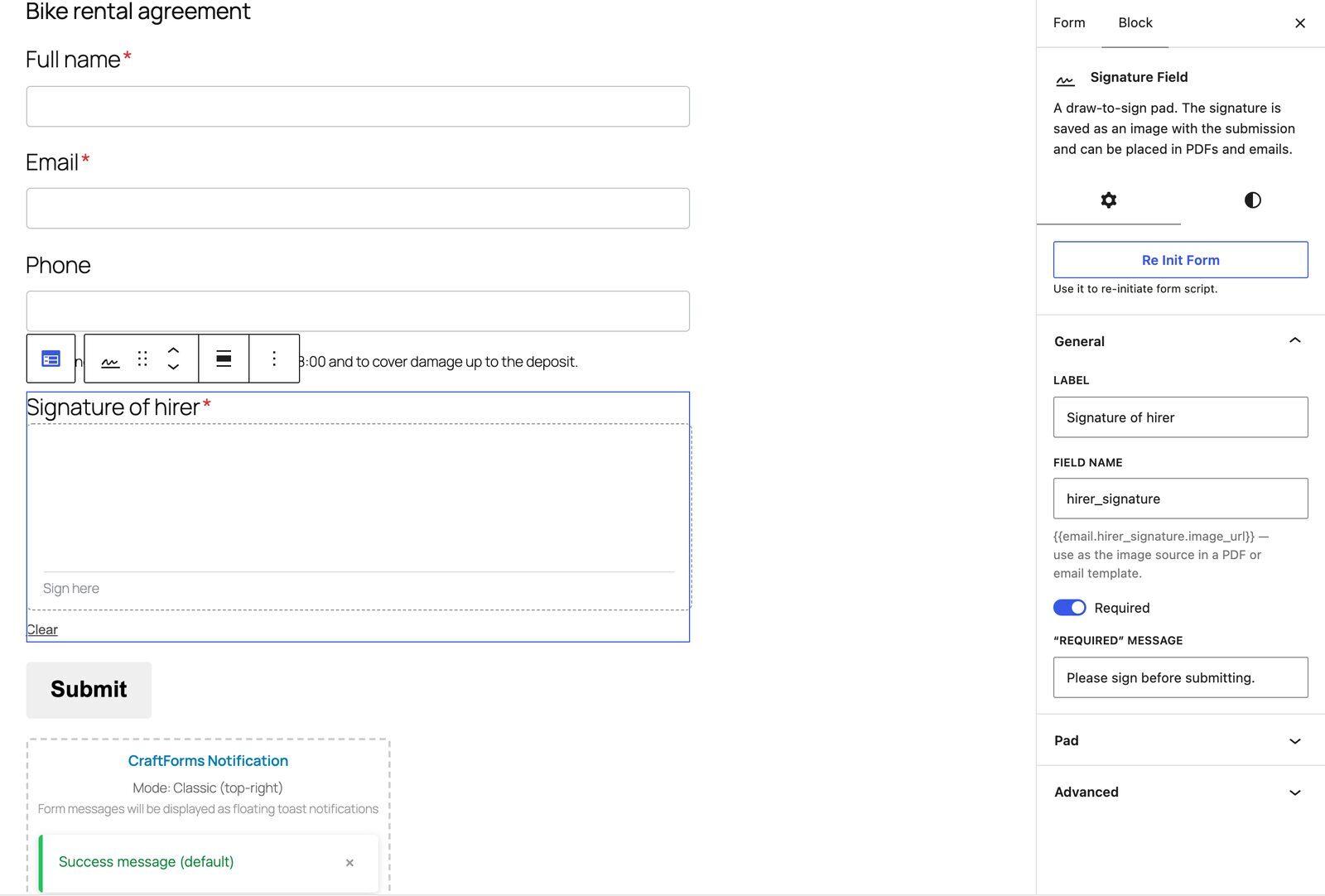The image size is (1325, 896).
Task: Click the signature squiggle icon in sidebar header
Action: [1065, 79]
